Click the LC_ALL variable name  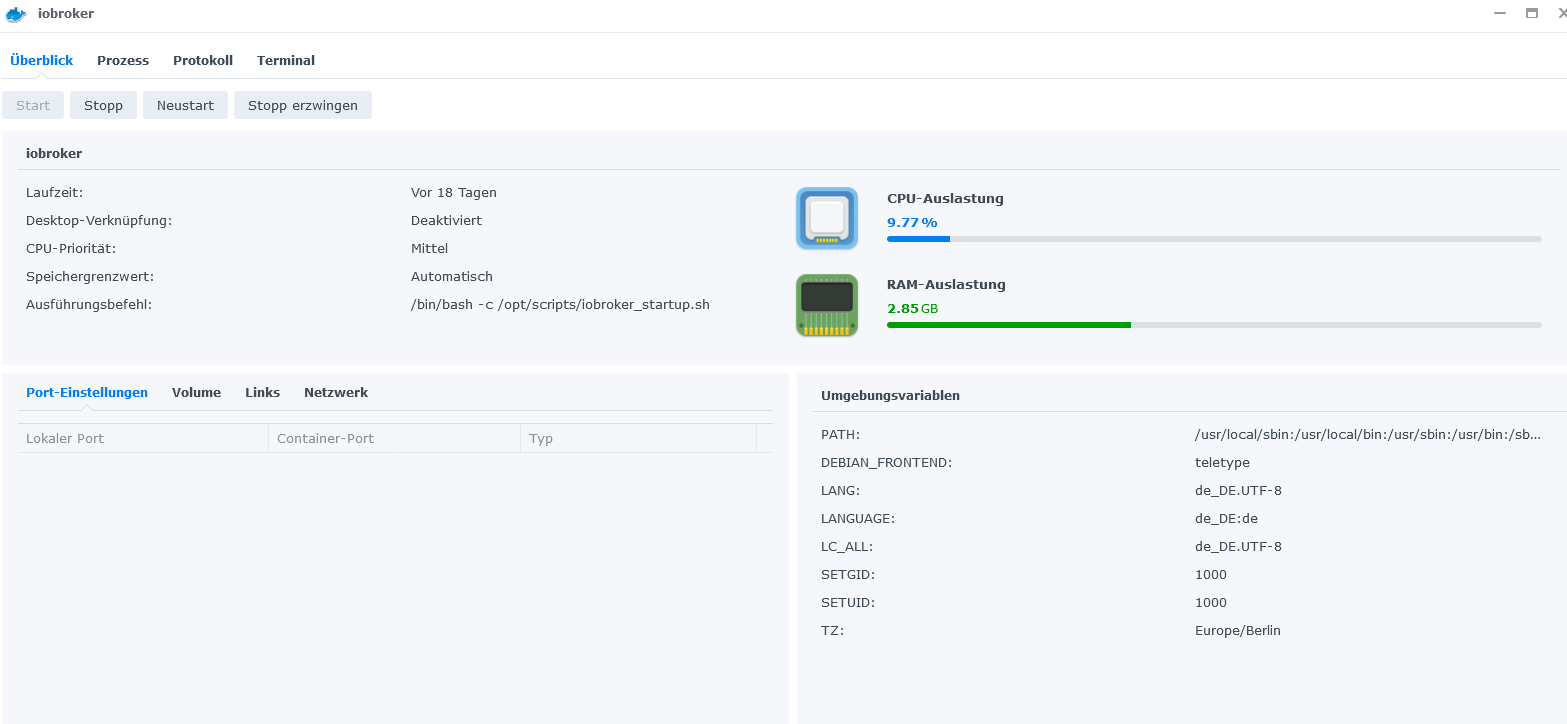click(847, 546)
